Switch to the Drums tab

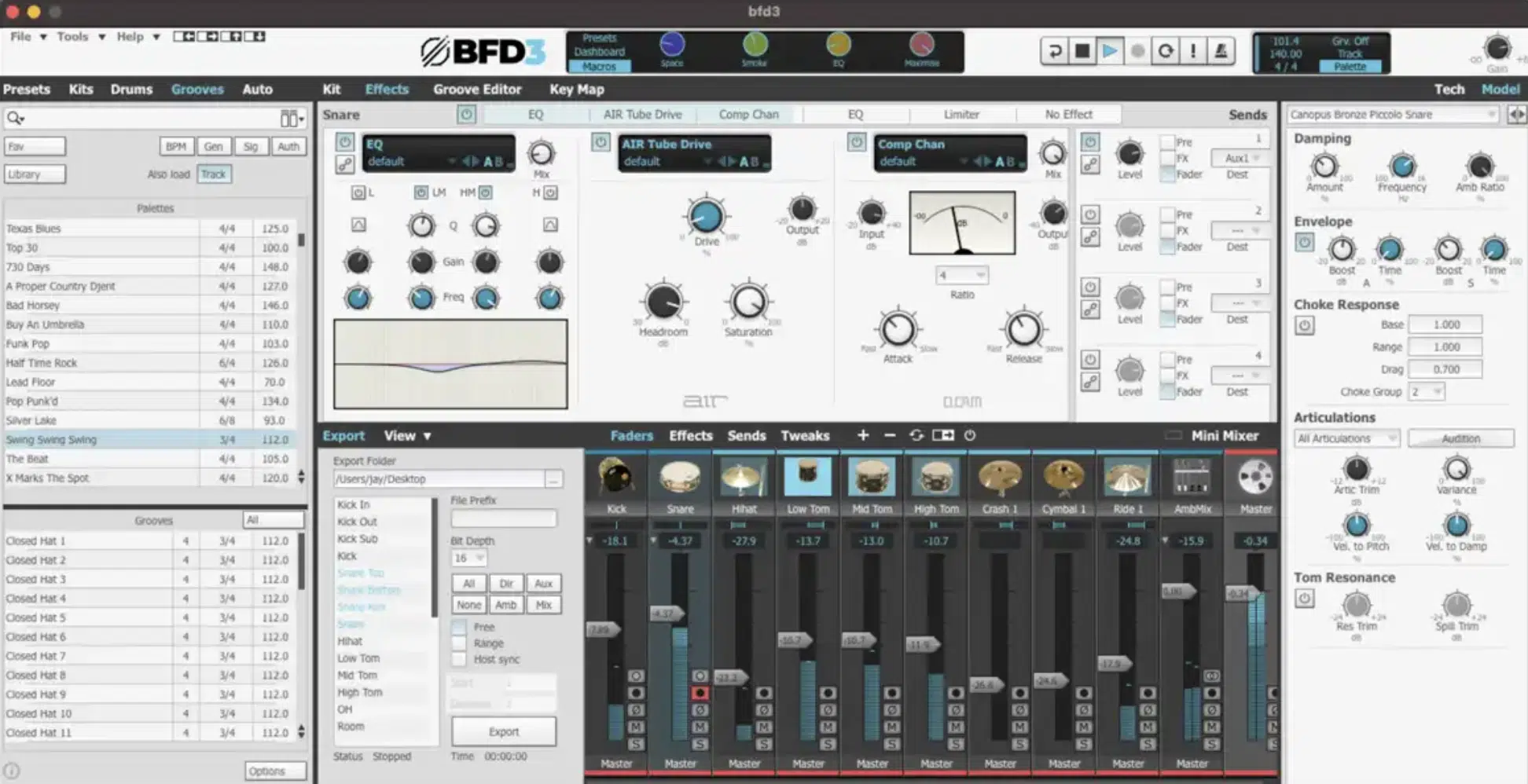(x=131, y=89)
